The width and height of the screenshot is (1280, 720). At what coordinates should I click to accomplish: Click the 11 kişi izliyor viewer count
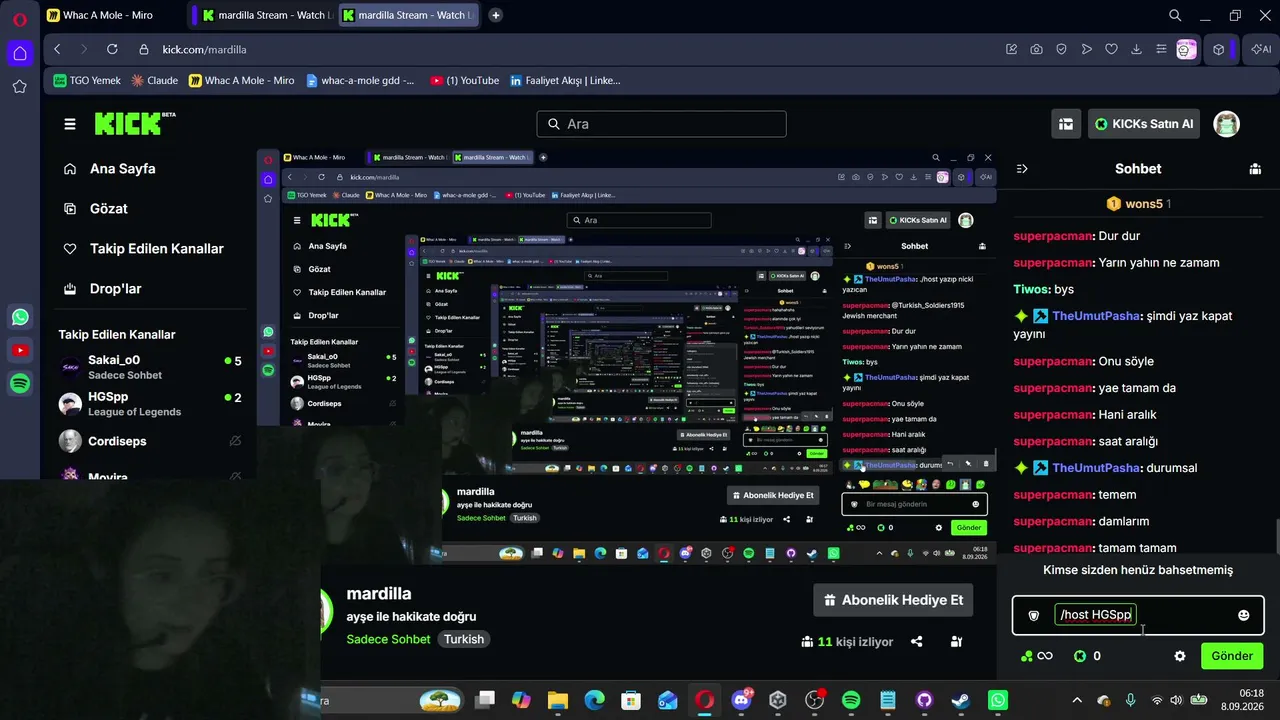coord(847,641)
